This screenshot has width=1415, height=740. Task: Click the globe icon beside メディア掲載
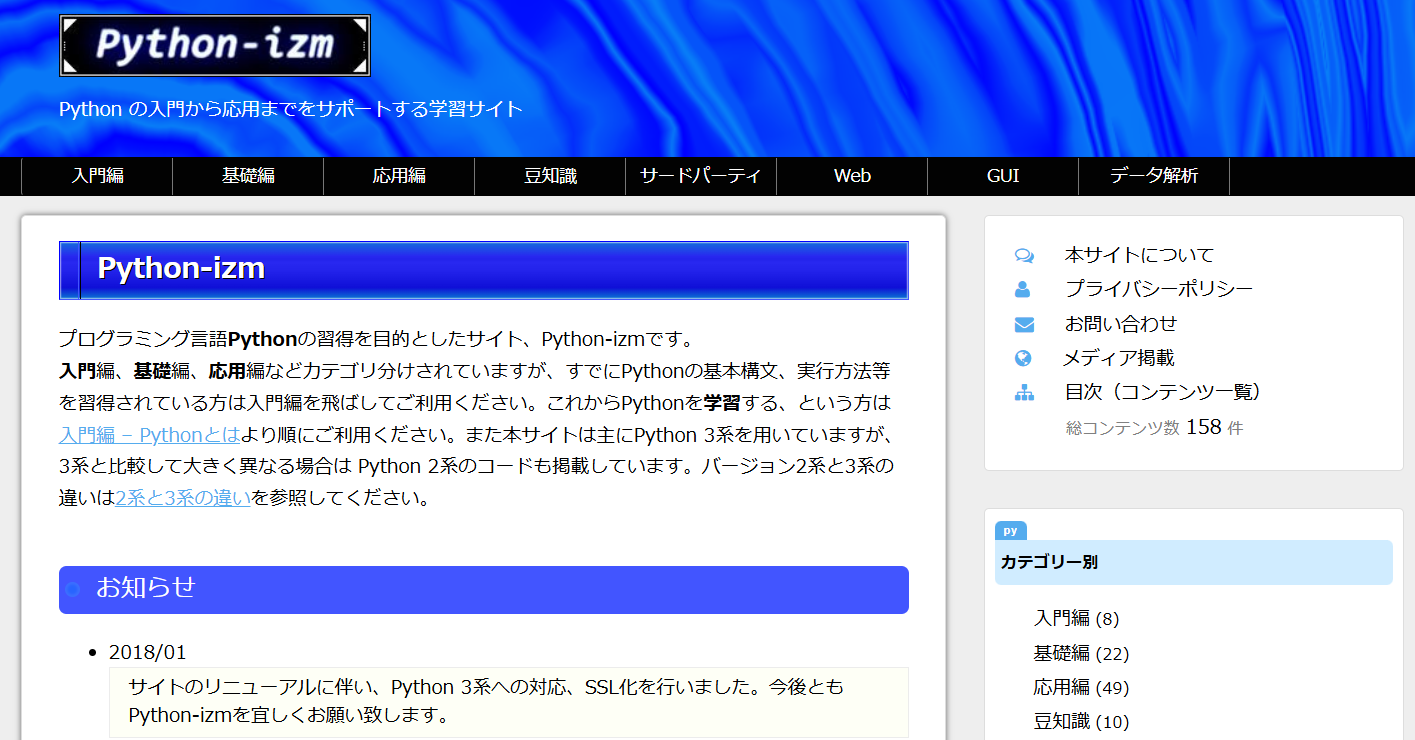pos(1022,358)
